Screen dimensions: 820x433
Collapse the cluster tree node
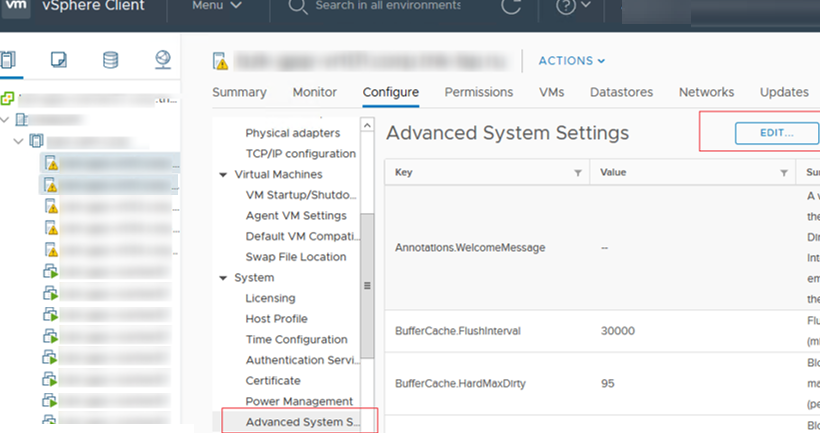pyautogui.click(x=18, y=141)
